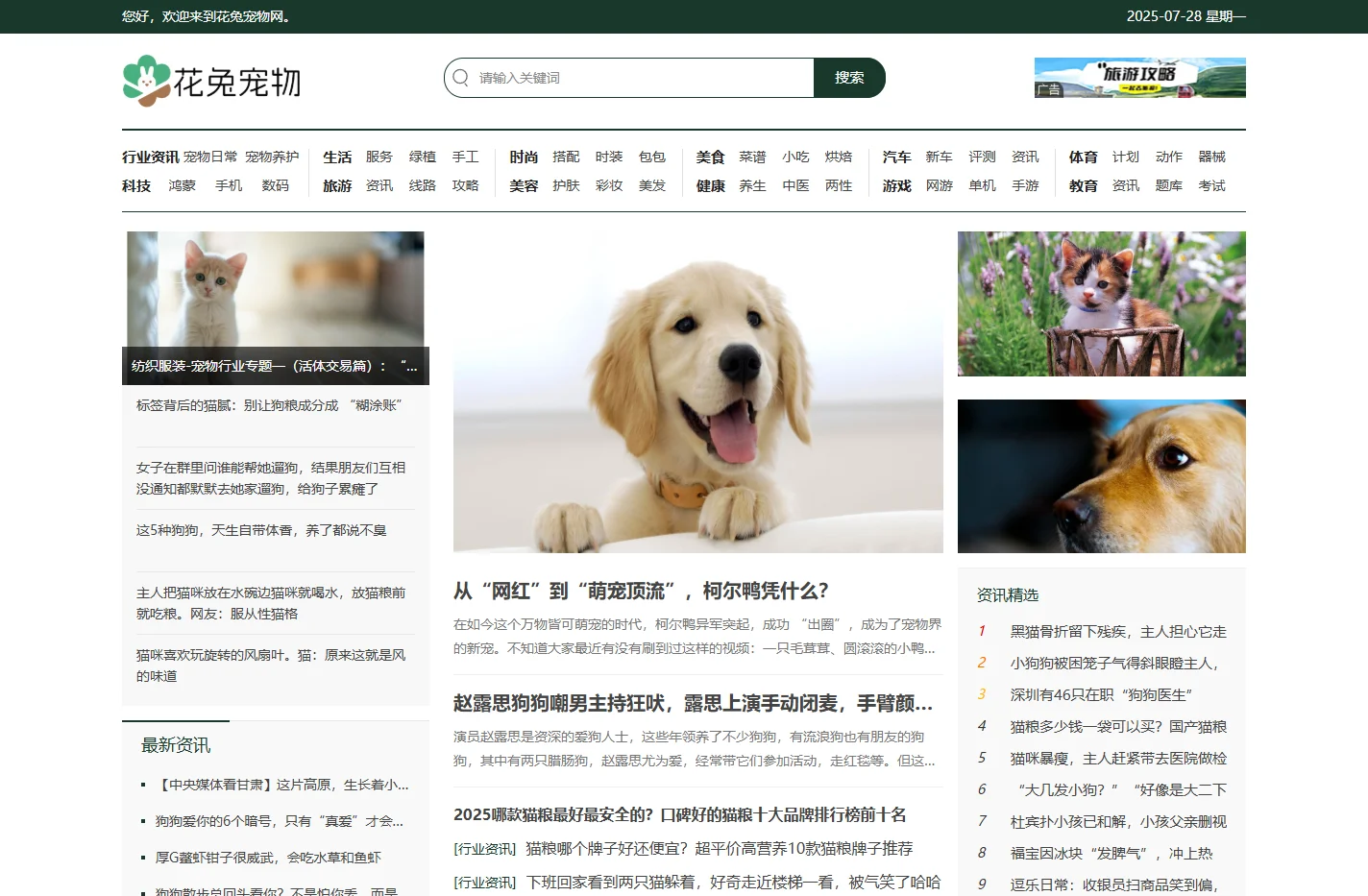Image resolution: width=1368 pixels, height=896 pixels.
Task: Open 2025哪款猫粮最好最安全 headline
Action: point(680,814)
